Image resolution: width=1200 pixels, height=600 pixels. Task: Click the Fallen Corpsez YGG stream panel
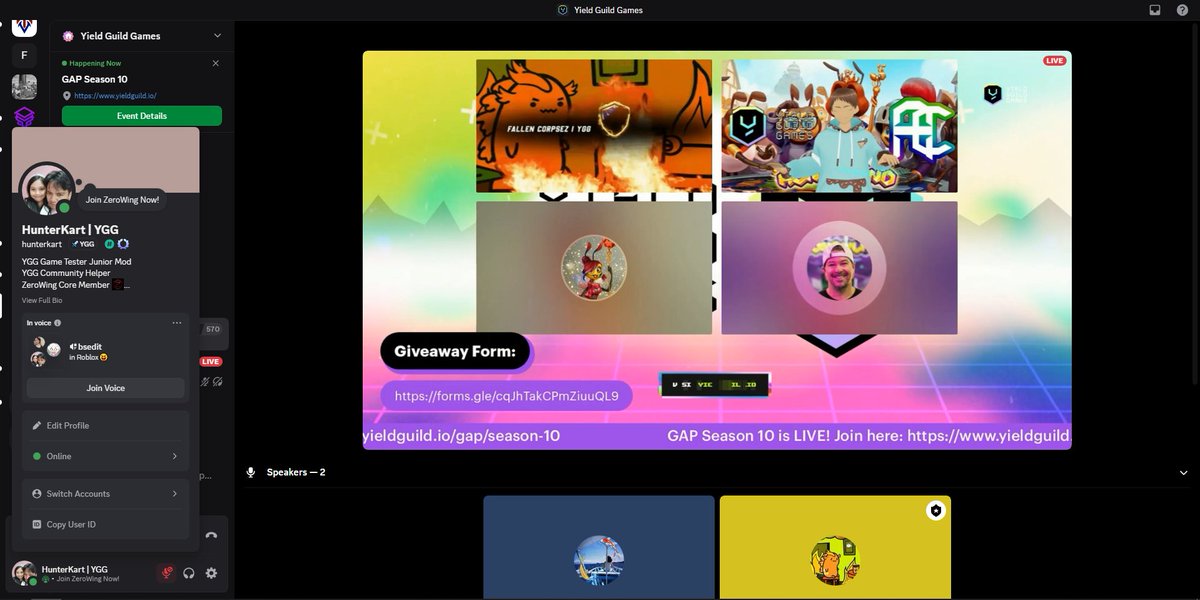coord(594,126)
